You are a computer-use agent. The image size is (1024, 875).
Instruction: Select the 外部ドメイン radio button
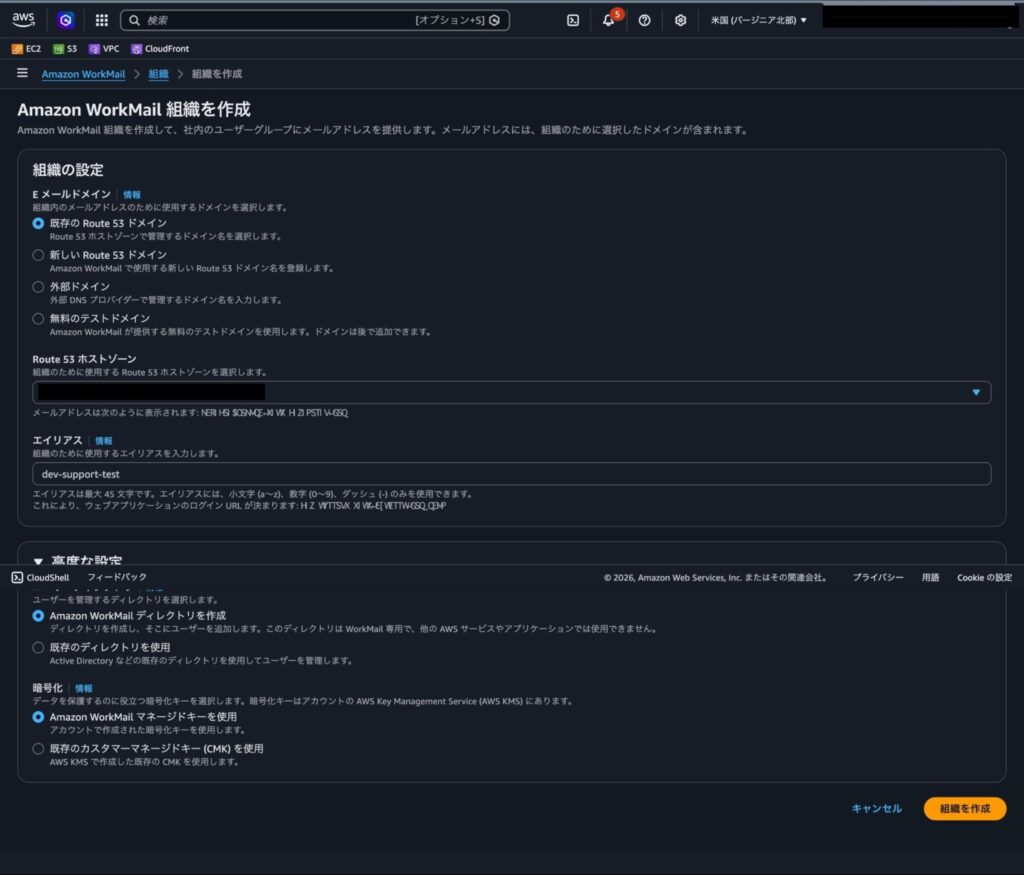pos(38,287)
